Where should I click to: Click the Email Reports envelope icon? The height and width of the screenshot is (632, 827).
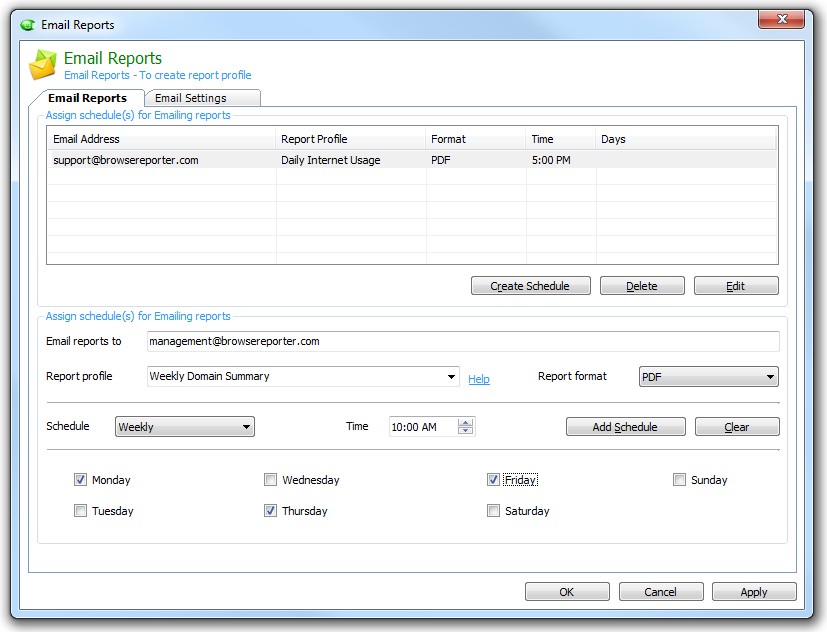[x=43, y=64]
